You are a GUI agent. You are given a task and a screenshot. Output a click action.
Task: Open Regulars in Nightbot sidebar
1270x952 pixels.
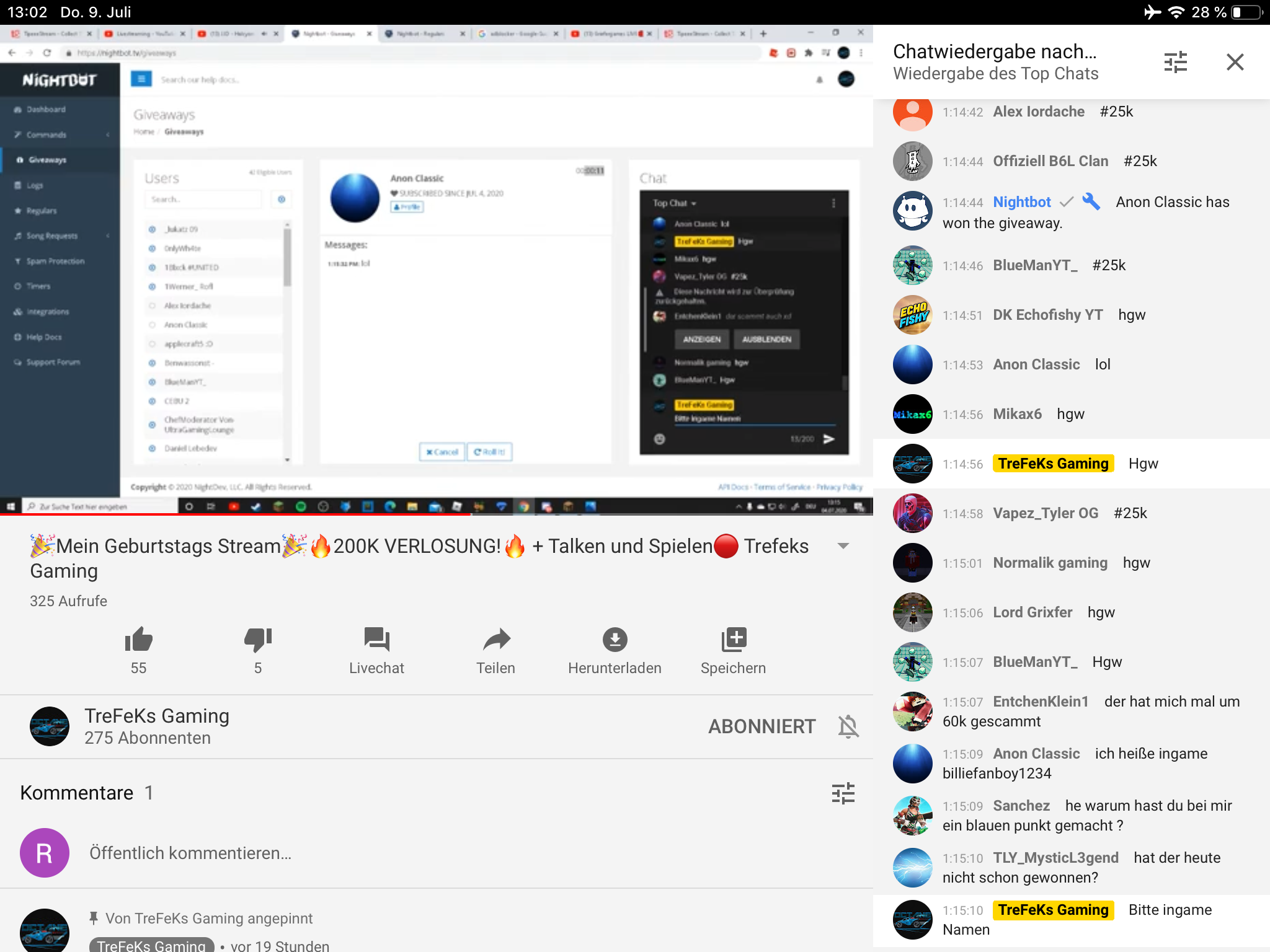[42, 211]
